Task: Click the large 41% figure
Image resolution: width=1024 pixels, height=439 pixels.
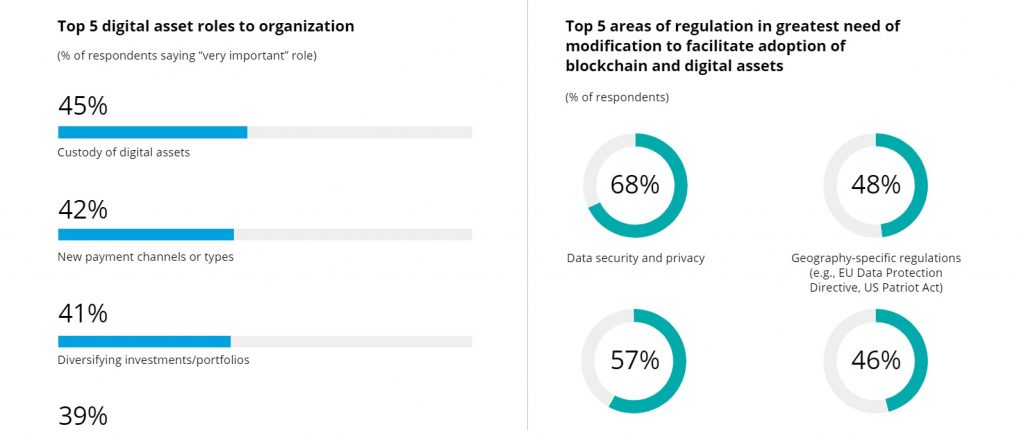Action: [83, 313]
